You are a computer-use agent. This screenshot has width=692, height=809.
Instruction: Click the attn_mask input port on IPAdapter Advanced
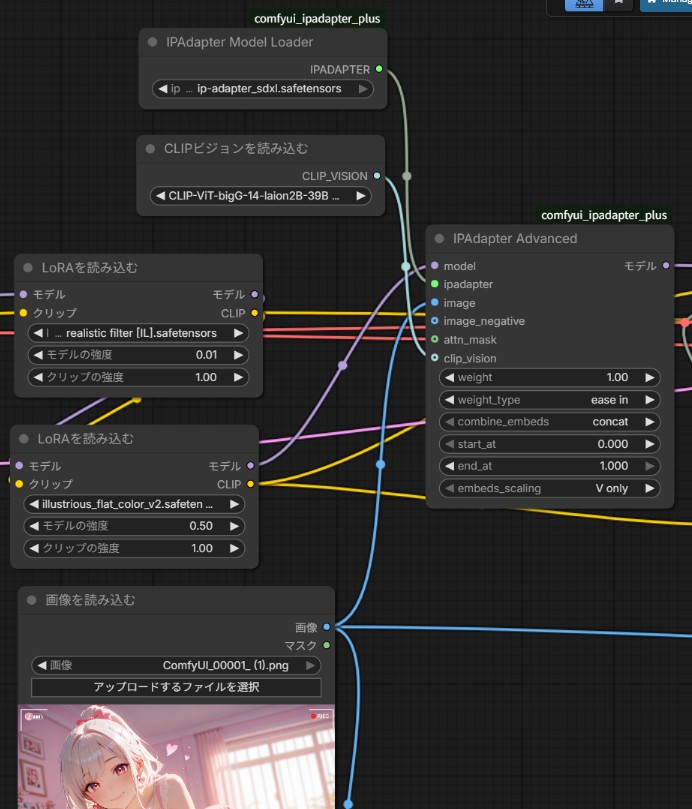click(434, 339)
